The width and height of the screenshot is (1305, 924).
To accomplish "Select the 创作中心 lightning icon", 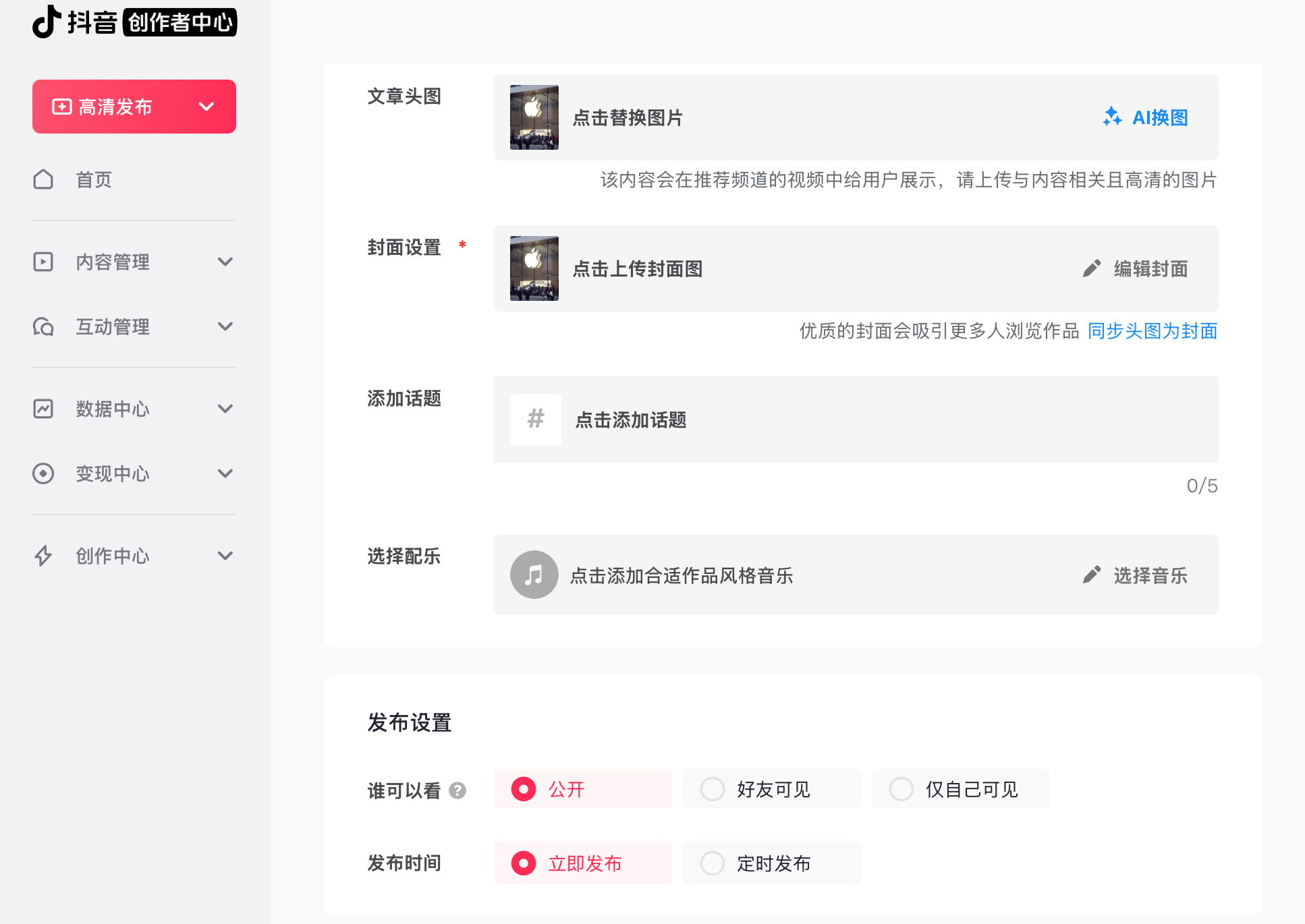I will (43, 556).
